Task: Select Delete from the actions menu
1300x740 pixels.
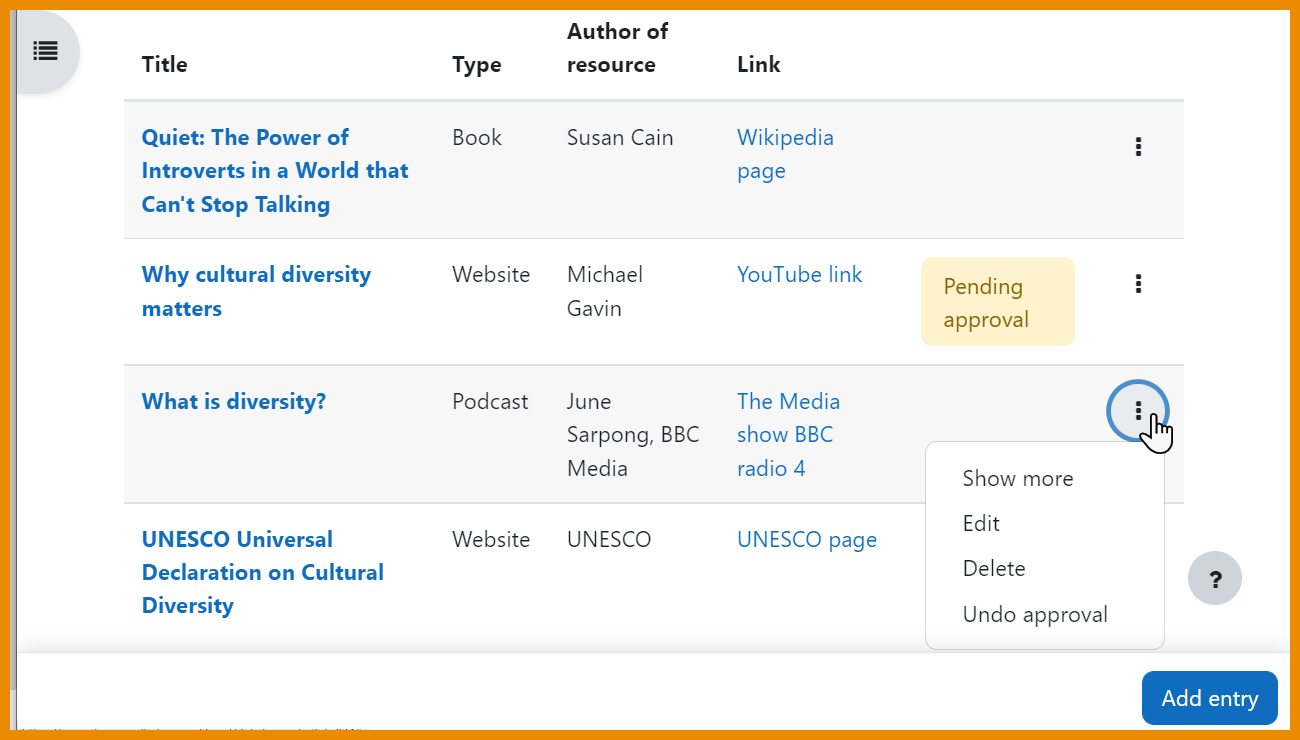Action: point(993,569)
